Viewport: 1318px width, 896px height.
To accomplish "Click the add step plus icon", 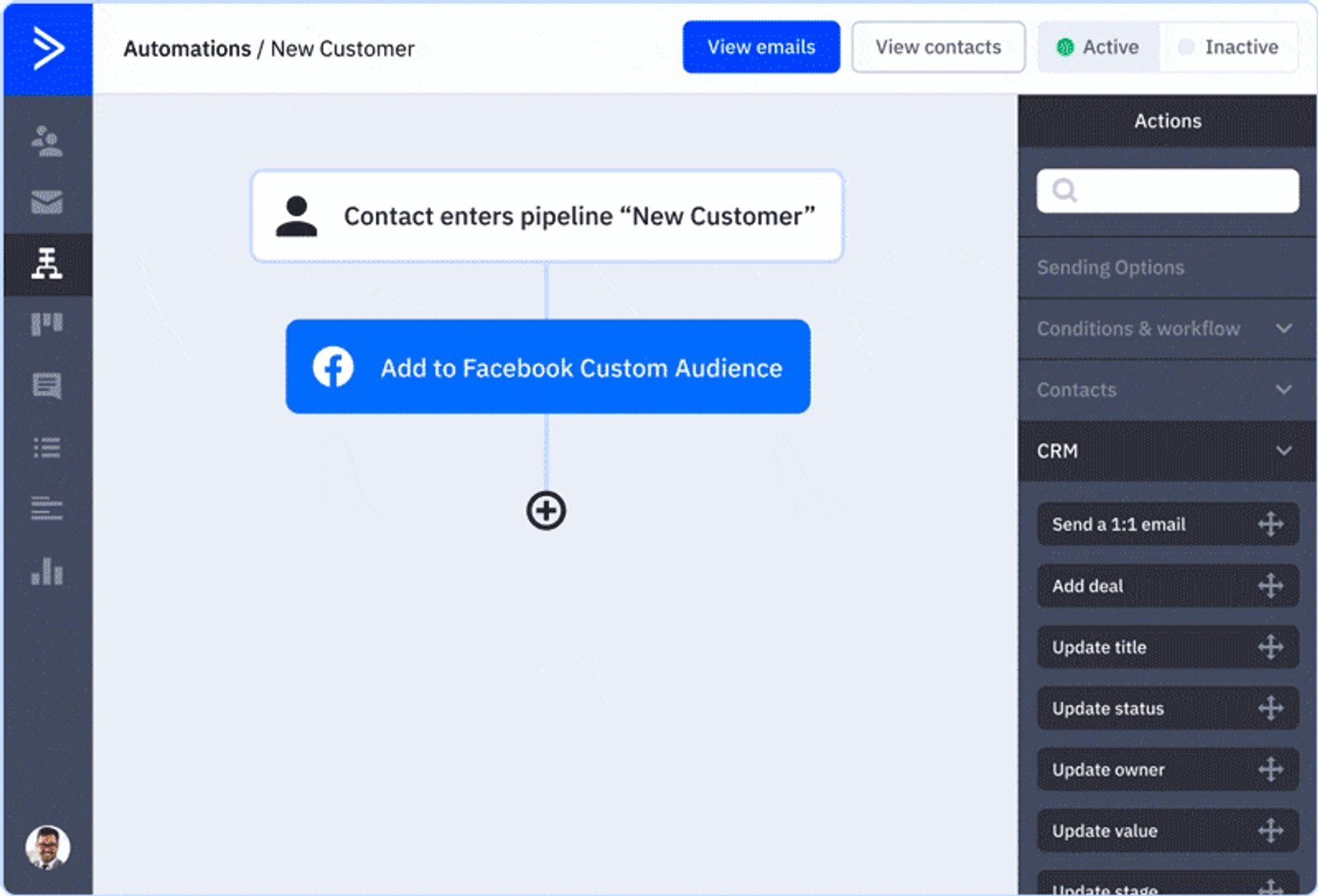I will [x=546, y=511].
